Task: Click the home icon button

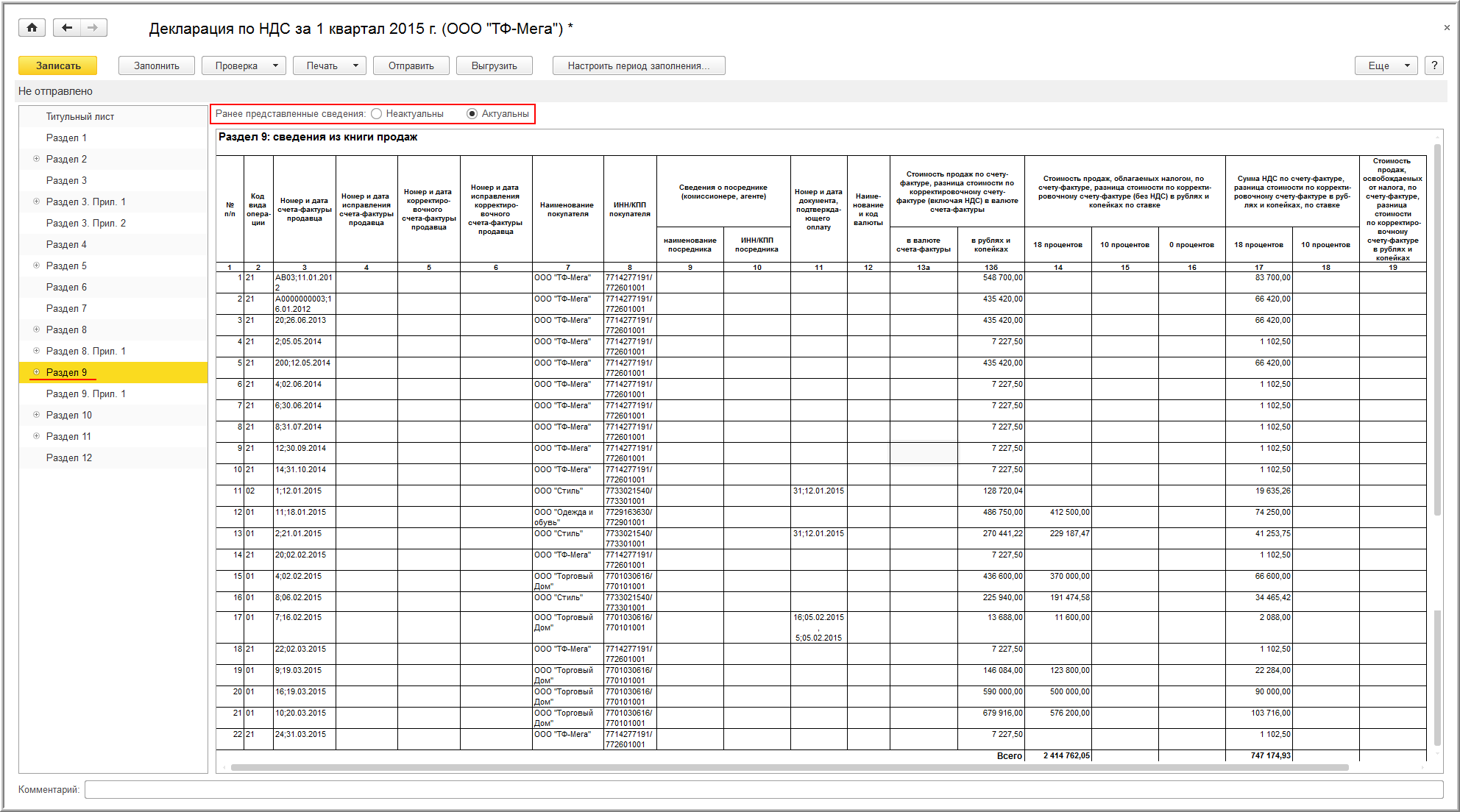Action: tap(32, 28)
